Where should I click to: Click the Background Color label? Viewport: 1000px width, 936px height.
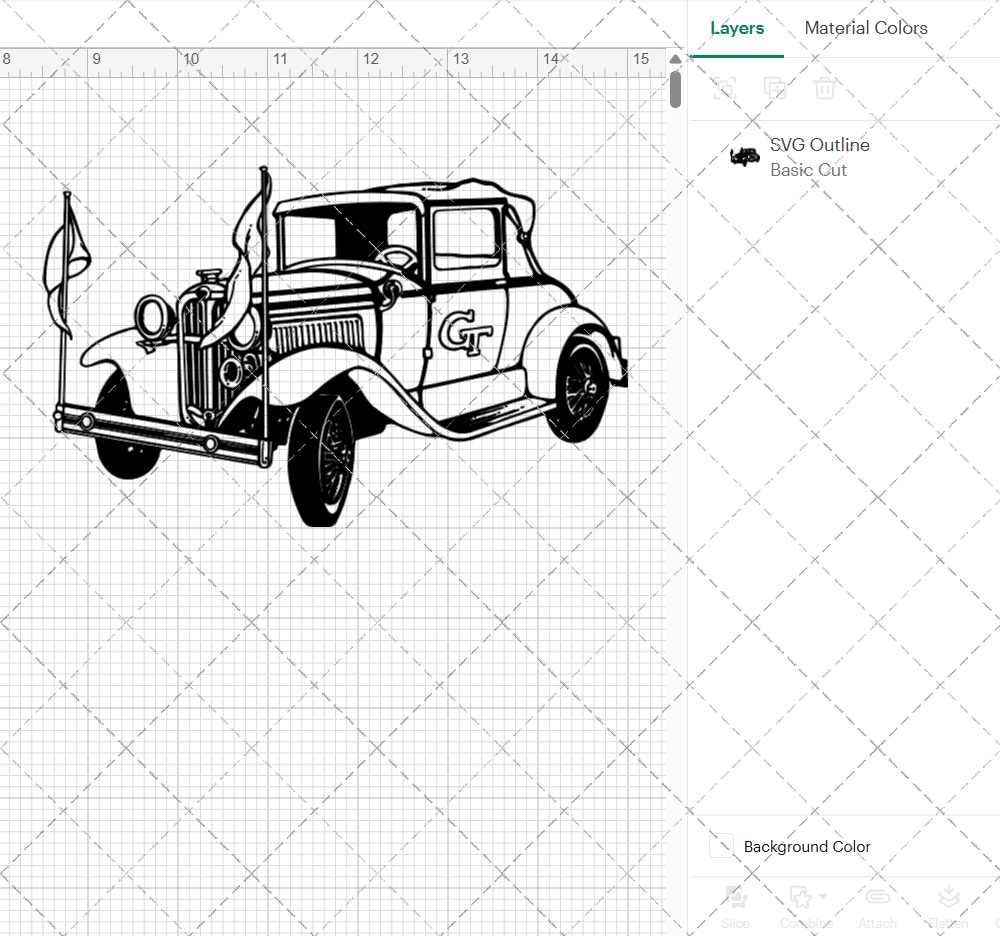(807, 847)
